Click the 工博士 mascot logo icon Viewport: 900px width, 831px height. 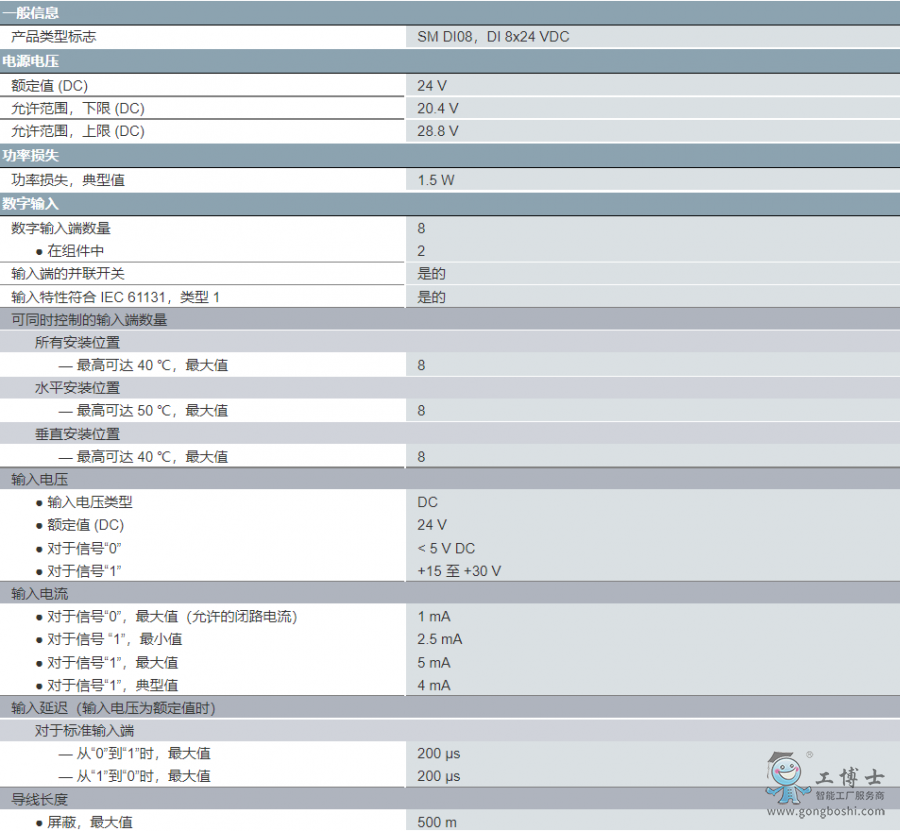(x=788, y=776)
